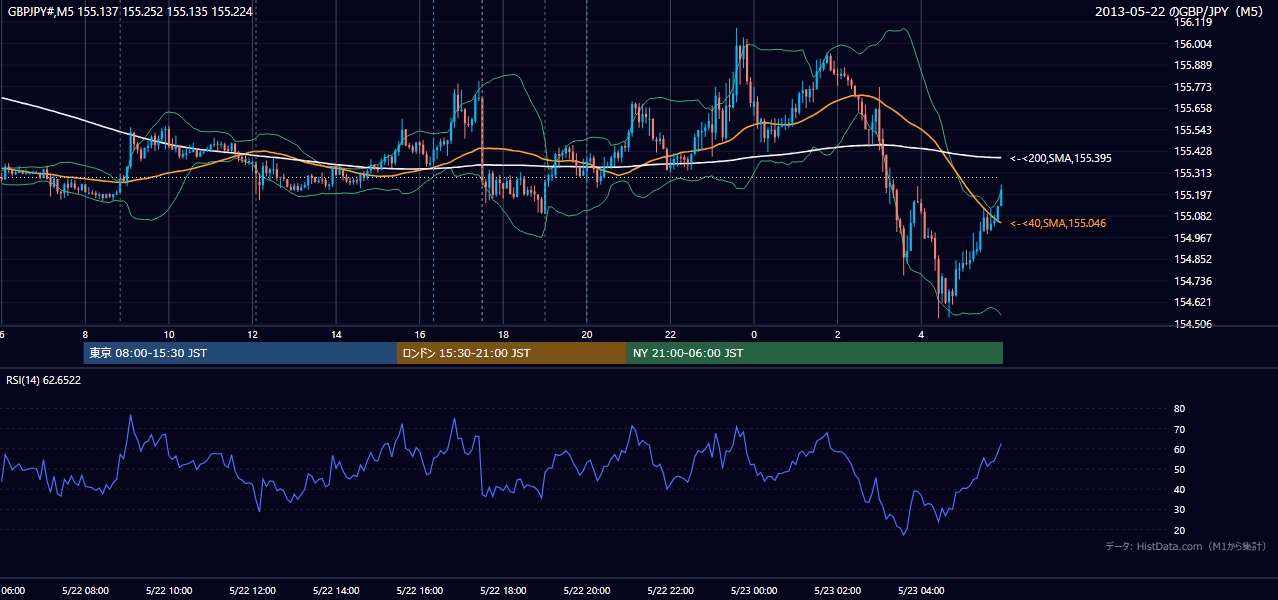Viewport: 1278px width, 600px height.
Task: Click the 154.506 price axis label
Action: (1193, 324)
